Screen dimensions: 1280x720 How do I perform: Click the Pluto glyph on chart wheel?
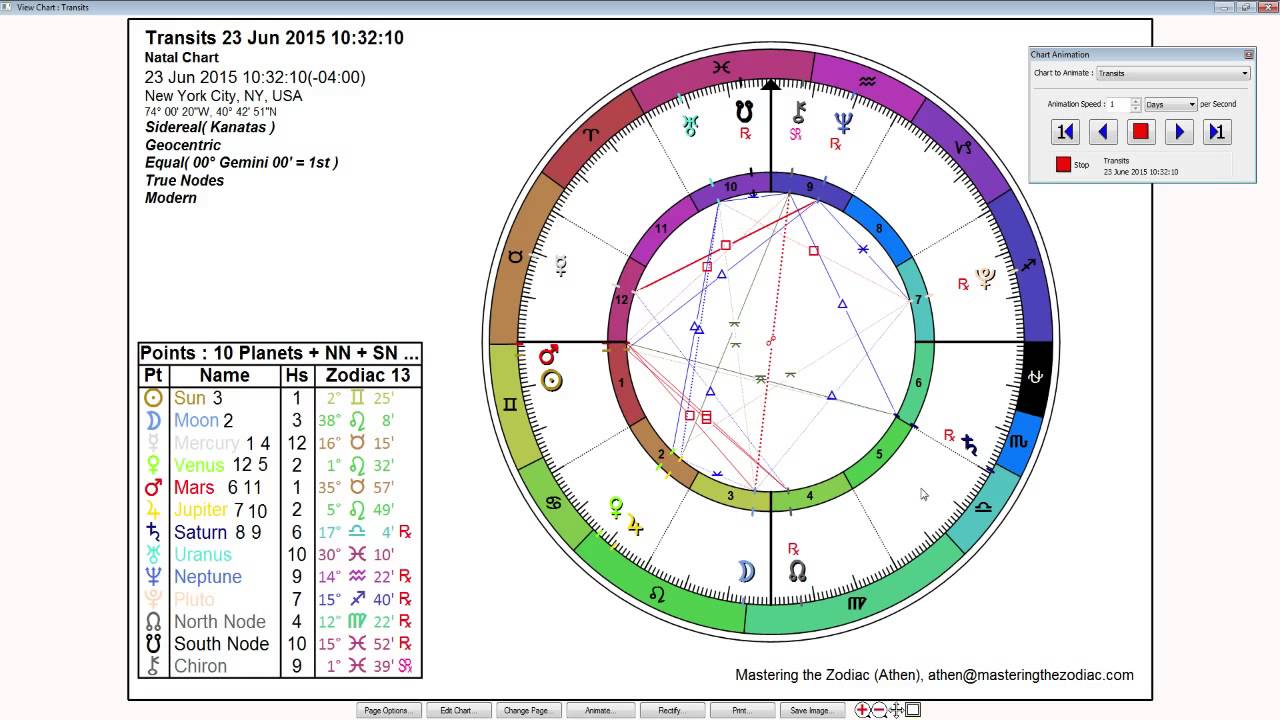click(x=985, y=278)
